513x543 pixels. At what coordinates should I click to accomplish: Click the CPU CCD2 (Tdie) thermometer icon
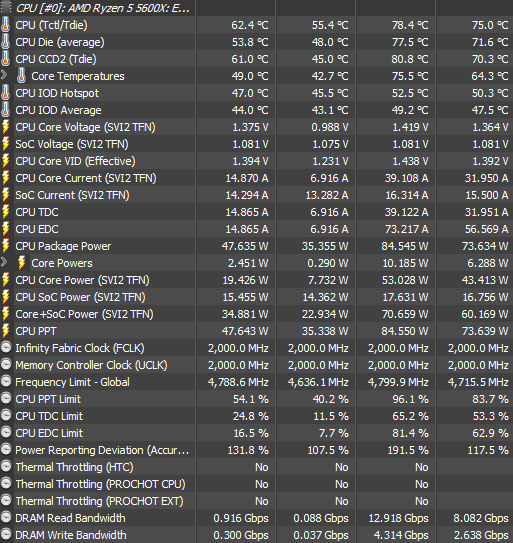click(x=5, y=59)
